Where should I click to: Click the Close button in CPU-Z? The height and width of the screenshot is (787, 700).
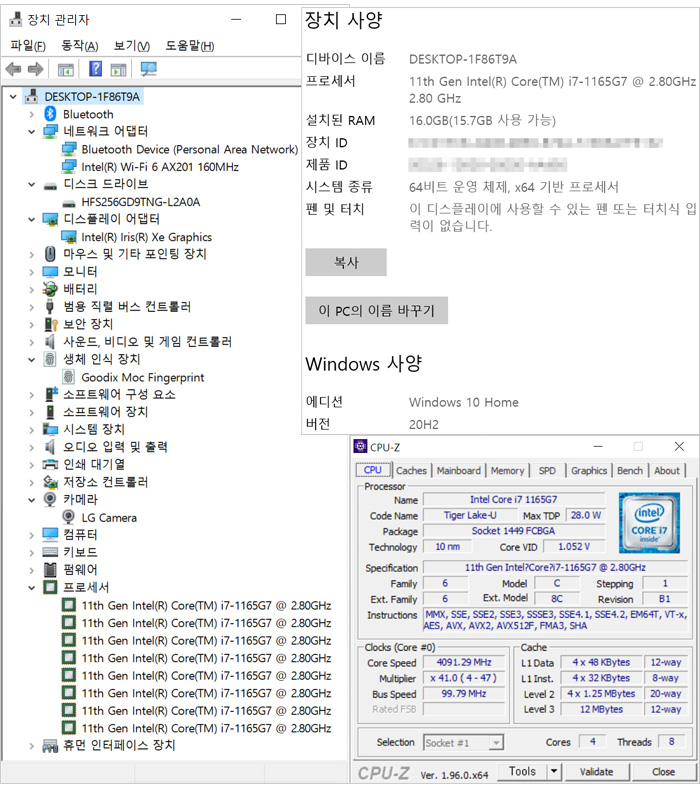coord(663,771)
